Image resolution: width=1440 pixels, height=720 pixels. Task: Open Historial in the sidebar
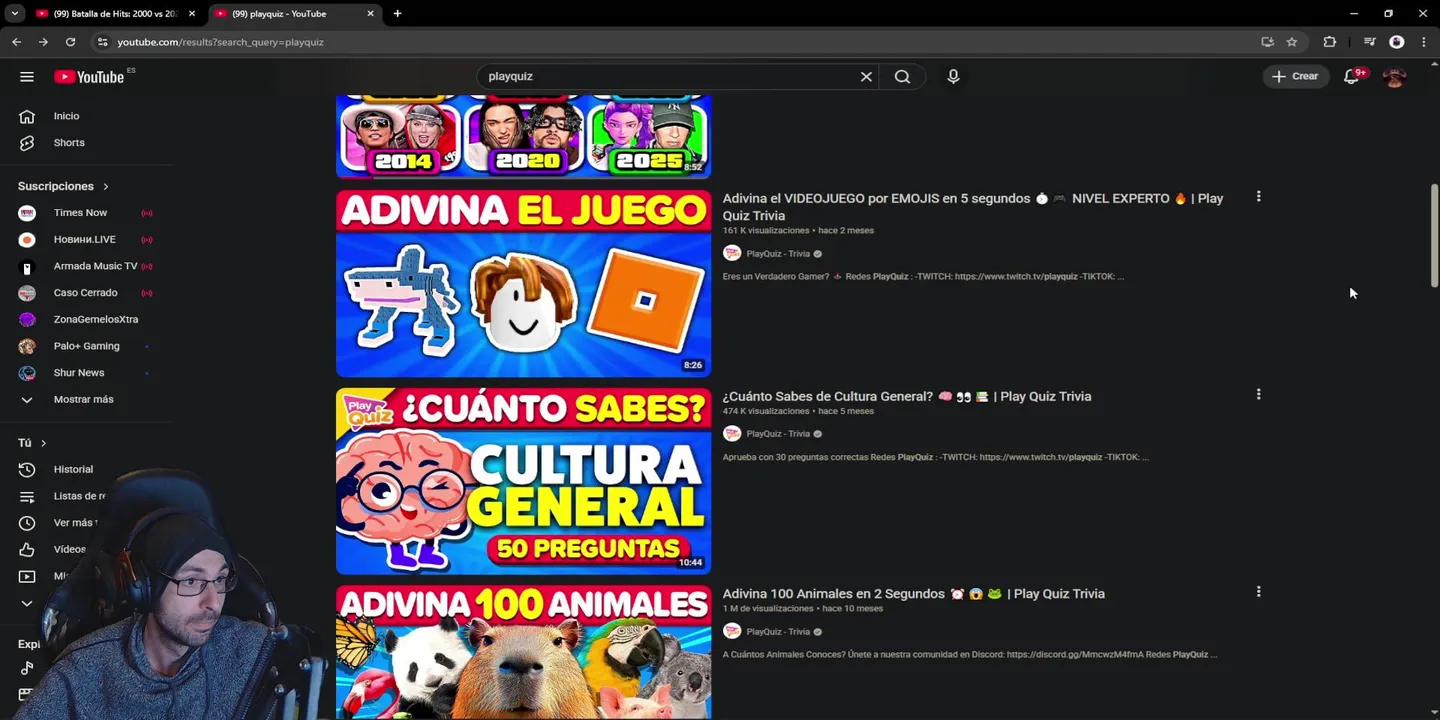pos(73,470)
